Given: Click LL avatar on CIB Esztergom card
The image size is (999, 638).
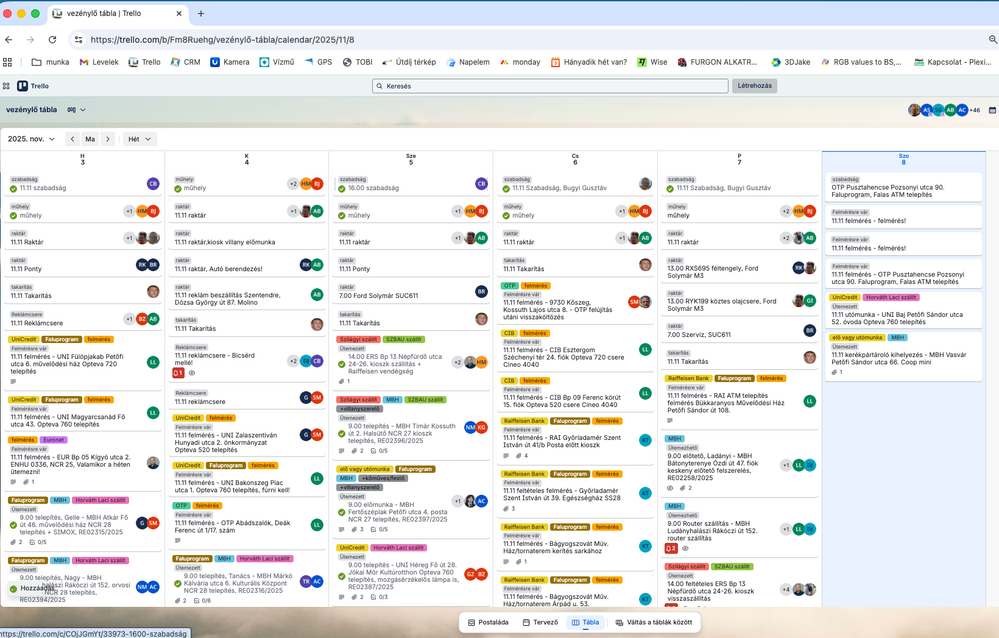Looking at the screenshot, I should coord(645,349).
